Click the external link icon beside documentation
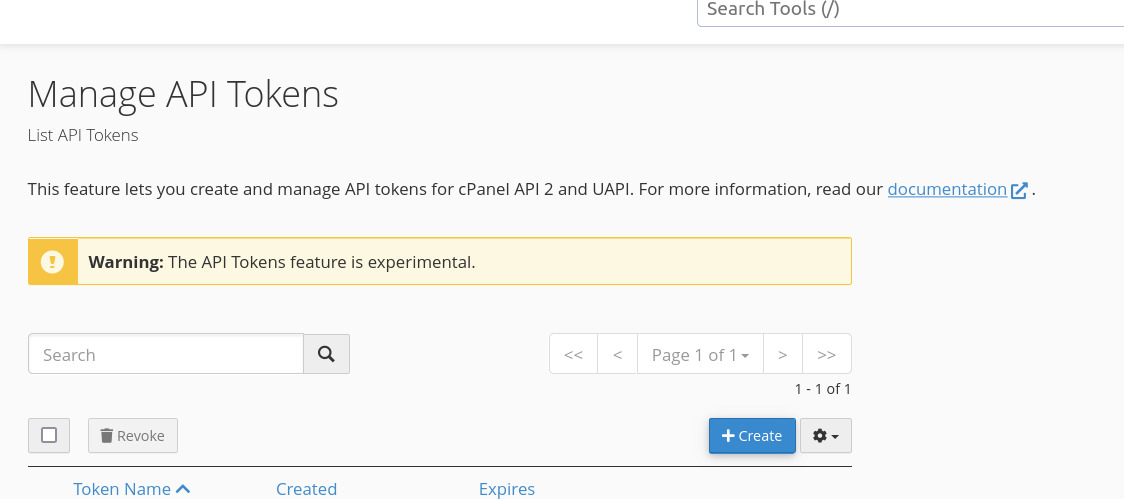1124x499 pixels. tap(1019, 190)
